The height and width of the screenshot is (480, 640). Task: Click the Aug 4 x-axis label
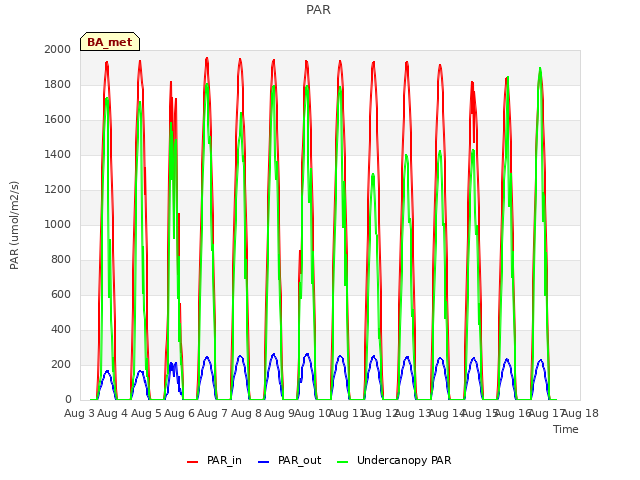(113, 413)
